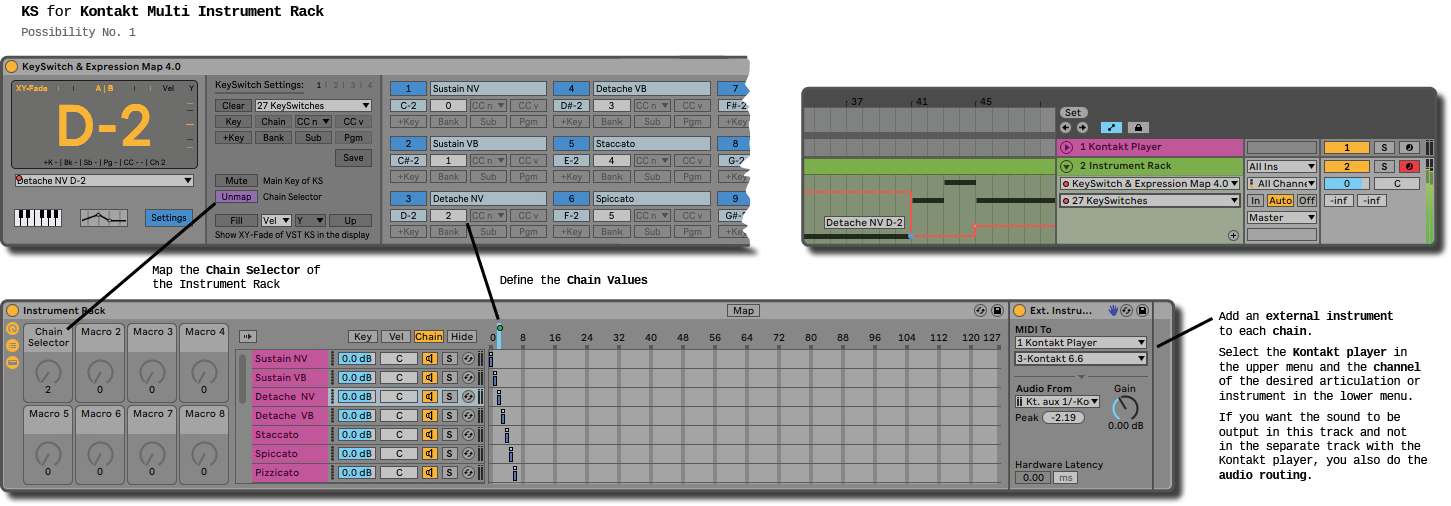The height and width of the screenshot is (506, 1451).
Task: Select KeySwitch Settings page 3
Action: pos(353,86)
